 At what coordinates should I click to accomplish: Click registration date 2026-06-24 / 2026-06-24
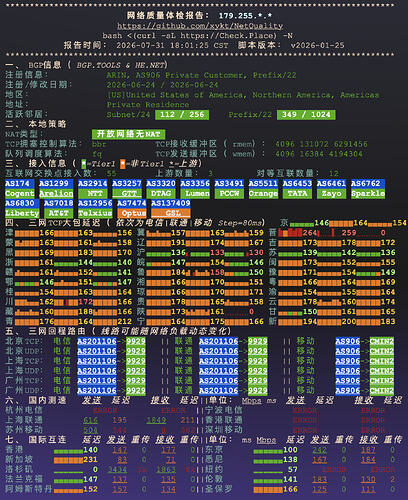pos(162,85)
